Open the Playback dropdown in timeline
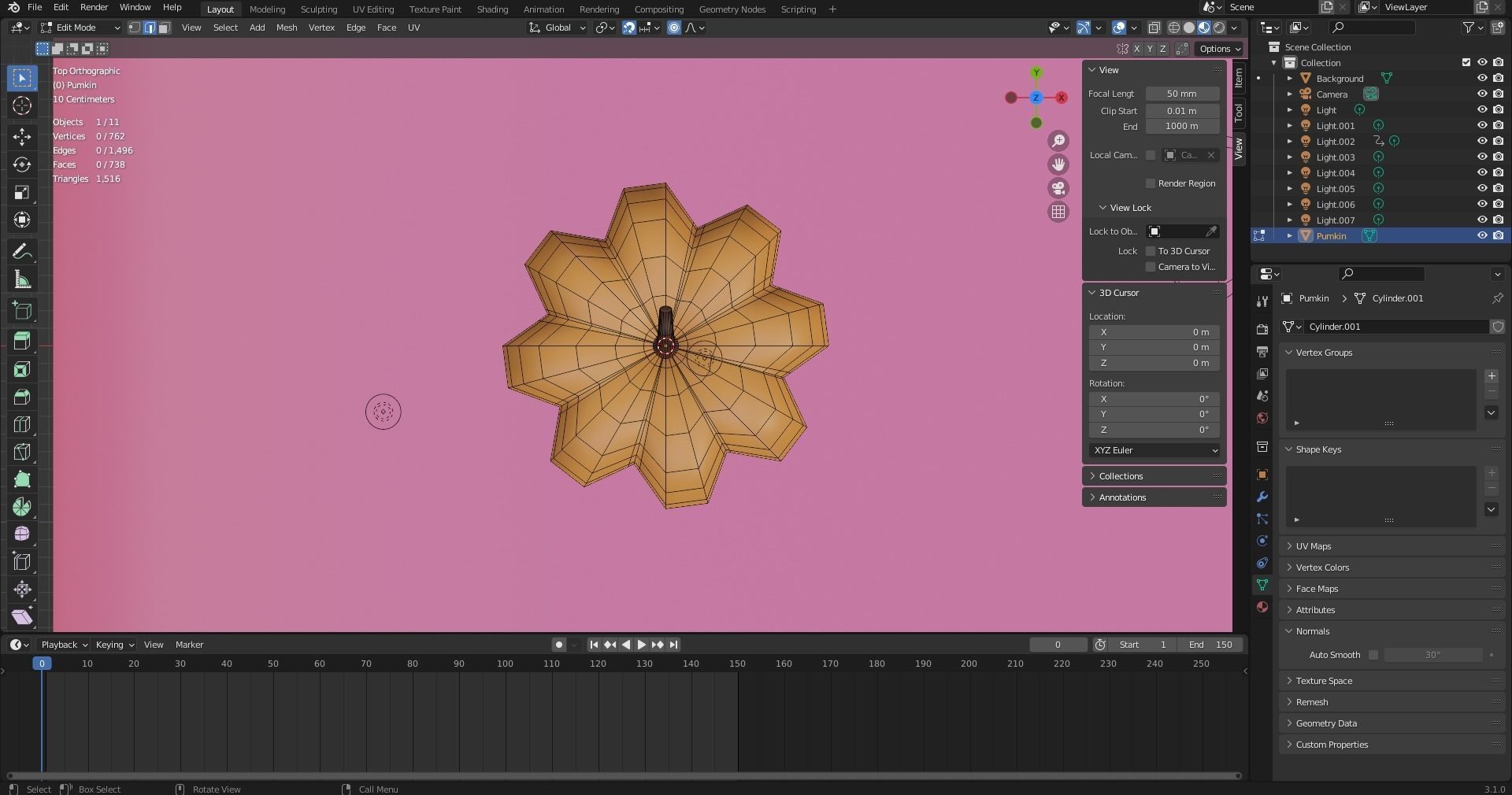 pyautogui.click(x=64, y=645)
